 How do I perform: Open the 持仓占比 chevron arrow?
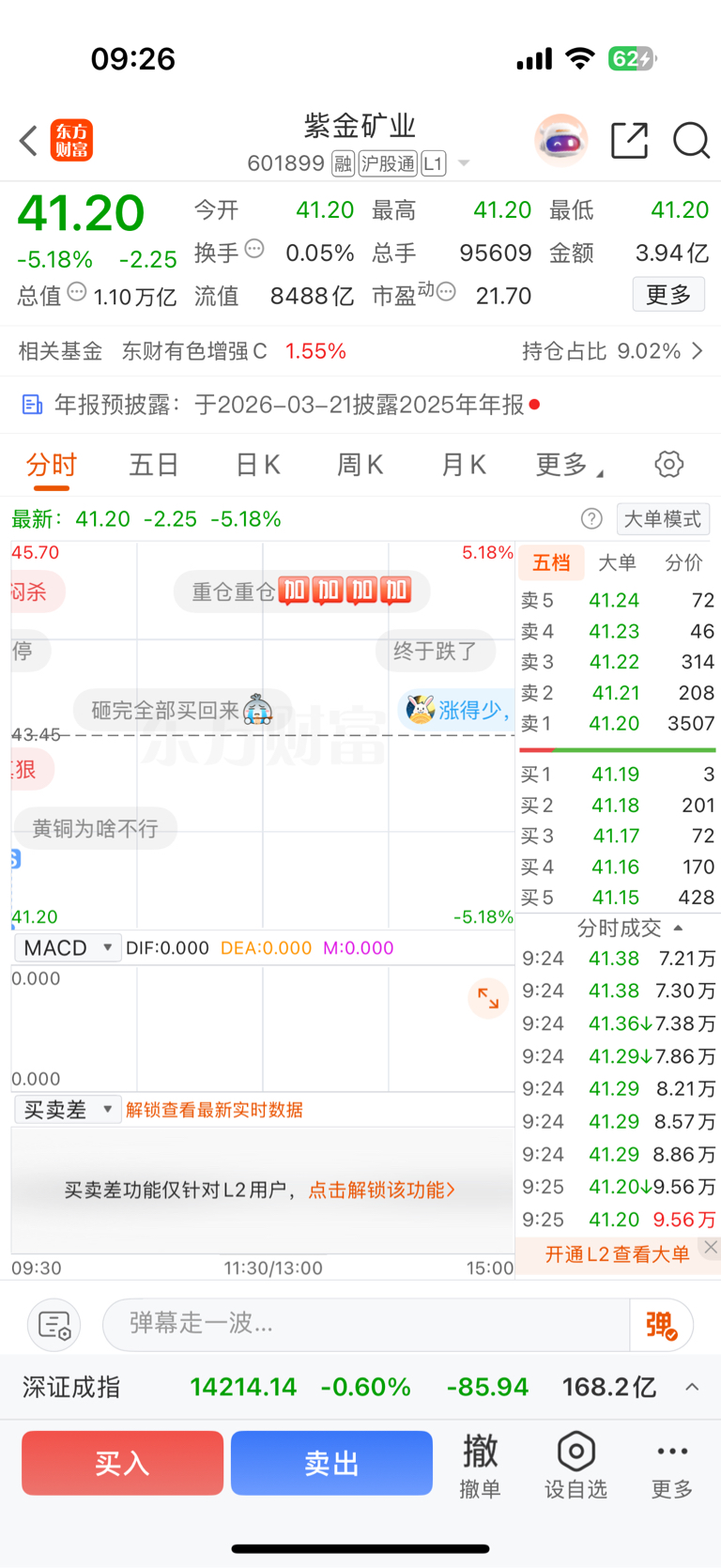click(698, 350)
